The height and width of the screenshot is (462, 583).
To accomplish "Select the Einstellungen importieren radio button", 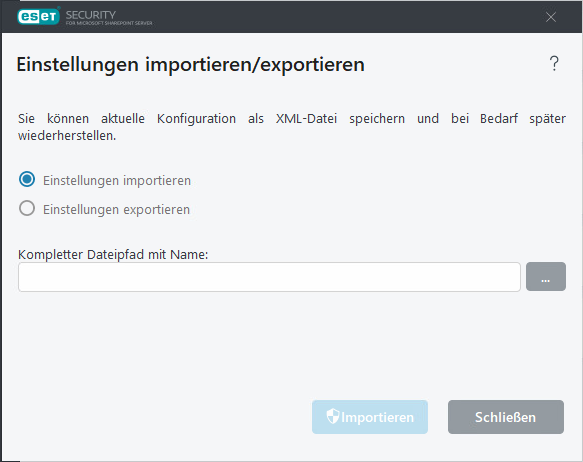I will [27, 179].
